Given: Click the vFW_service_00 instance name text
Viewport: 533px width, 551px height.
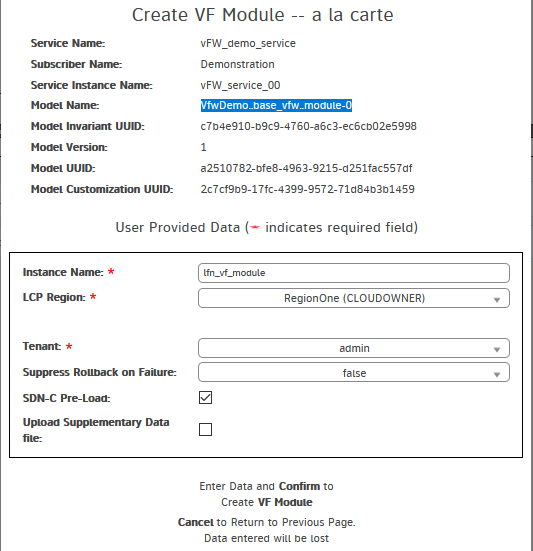Looking at the screenshot, I should pyautogui.click(x=240, y=85).
